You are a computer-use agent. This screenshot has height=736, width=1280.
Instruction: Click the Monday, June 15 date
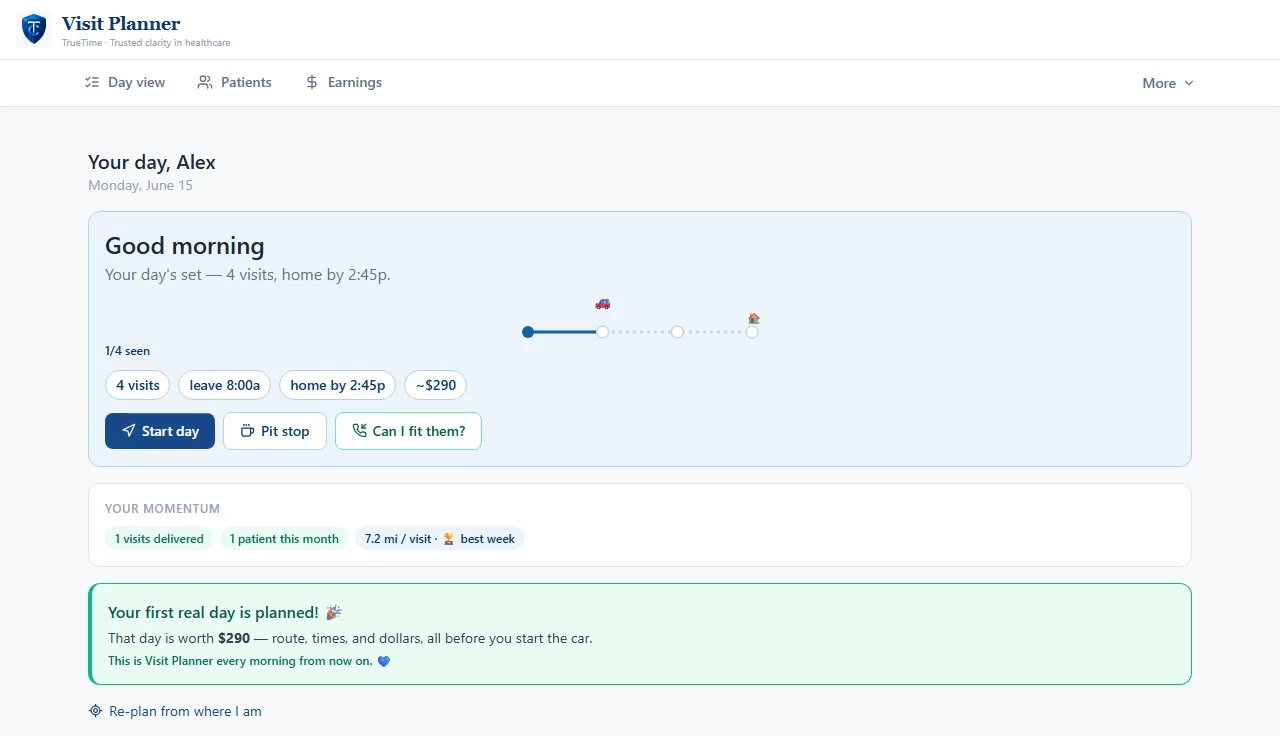tap(140, 185)
